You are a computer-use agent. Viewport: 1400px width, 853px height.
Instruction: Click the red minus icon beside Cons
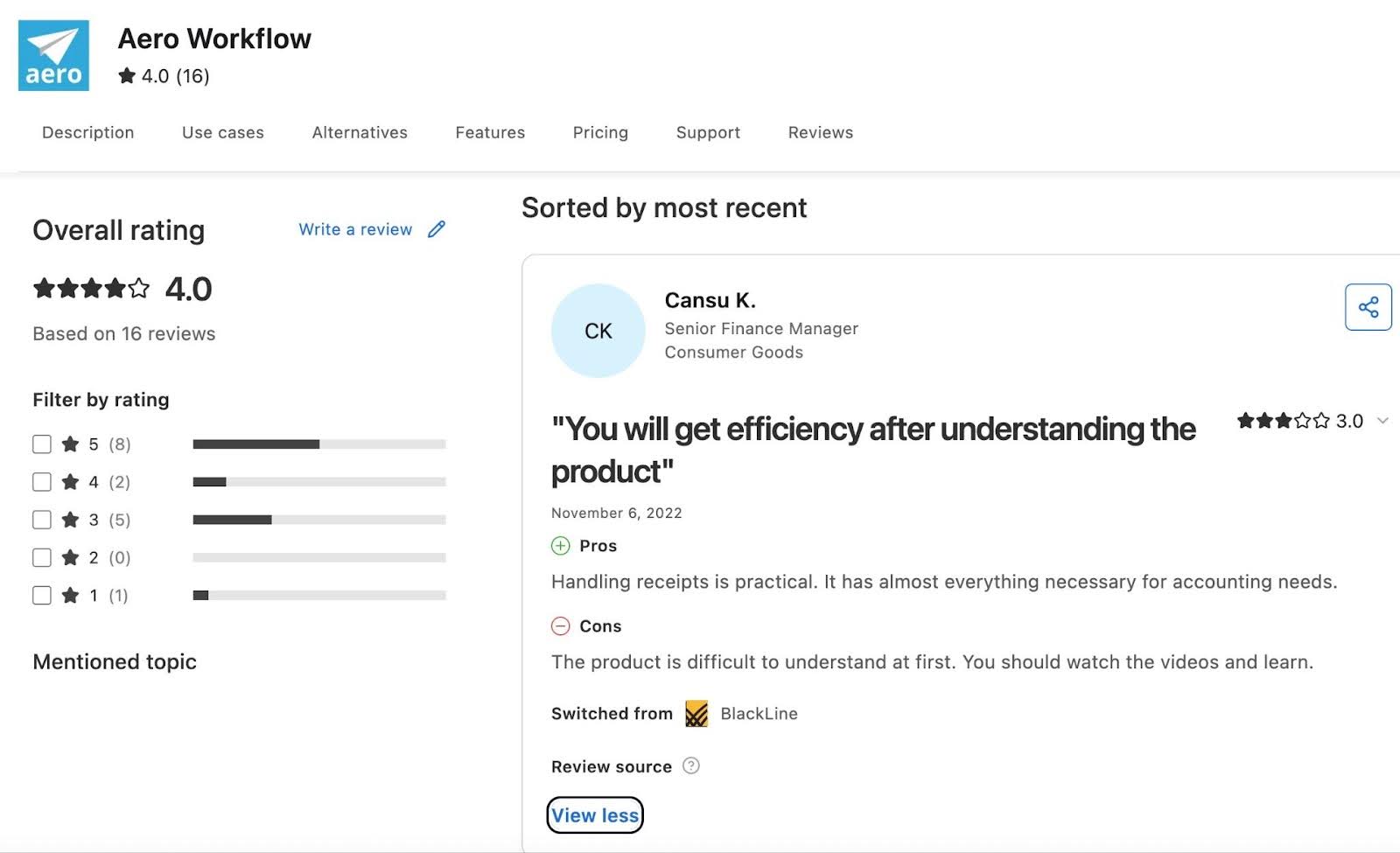[560, 626]
